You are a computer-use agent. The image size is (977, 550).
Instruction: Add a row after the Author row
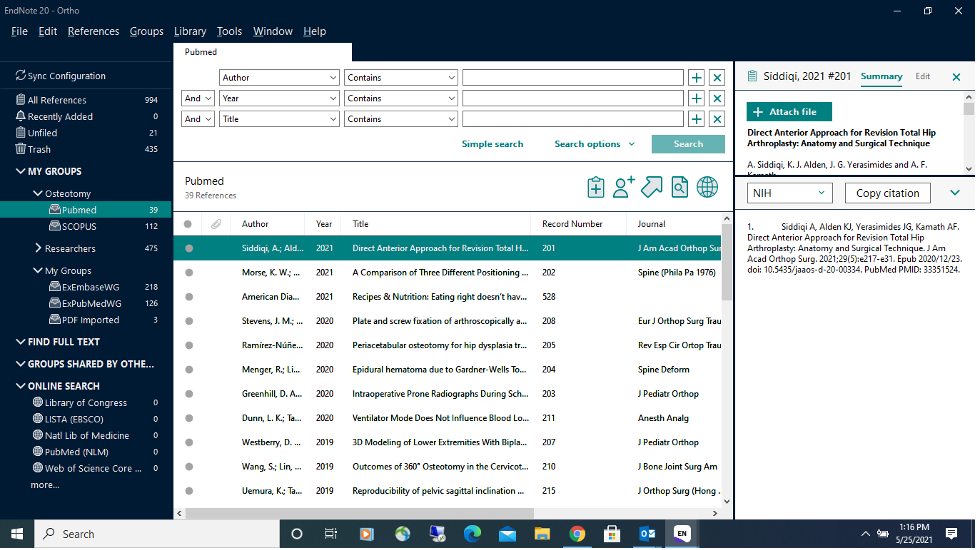point(696,78)
